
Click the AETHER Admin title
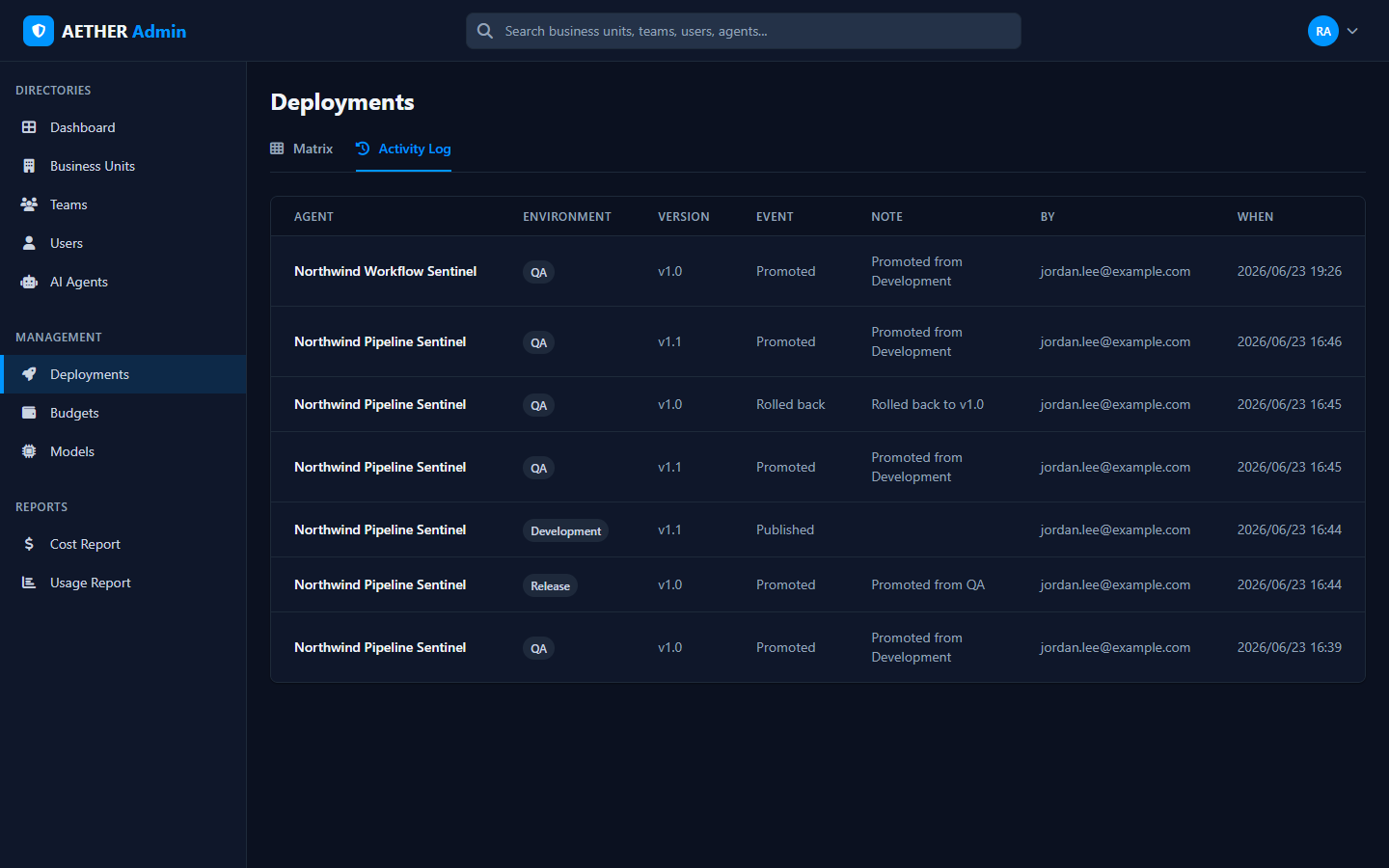(x=123, y=31)
